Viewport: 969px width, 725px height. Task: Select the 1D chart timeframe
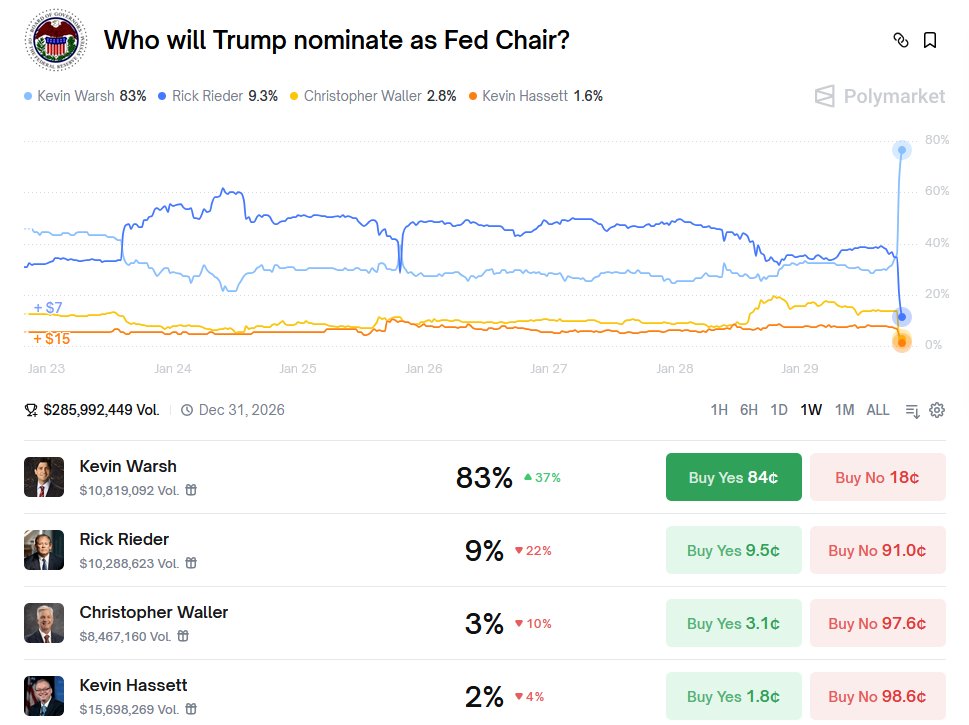(x=779, y=410)
